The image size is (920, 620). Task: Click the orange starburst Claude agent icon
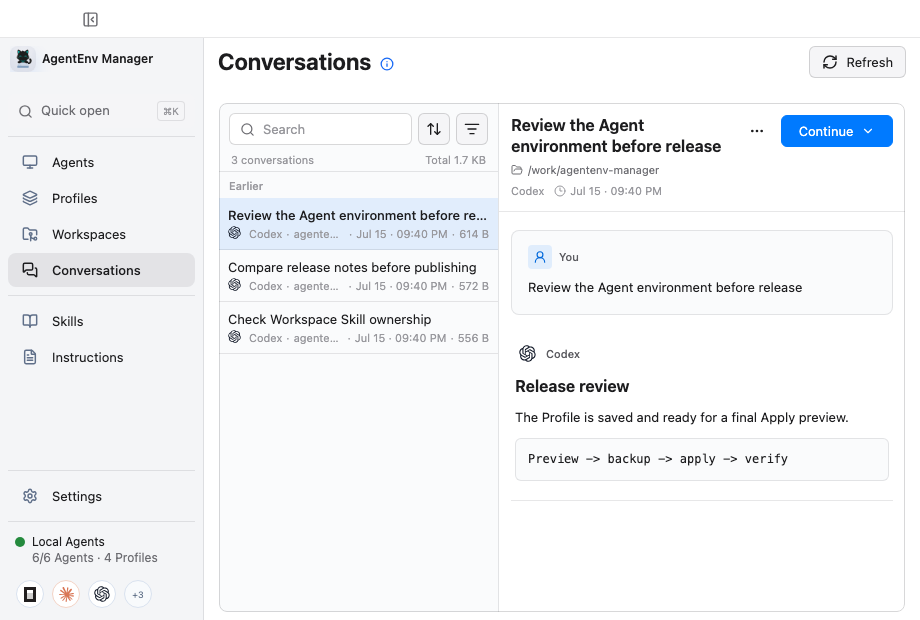point(66,594)
